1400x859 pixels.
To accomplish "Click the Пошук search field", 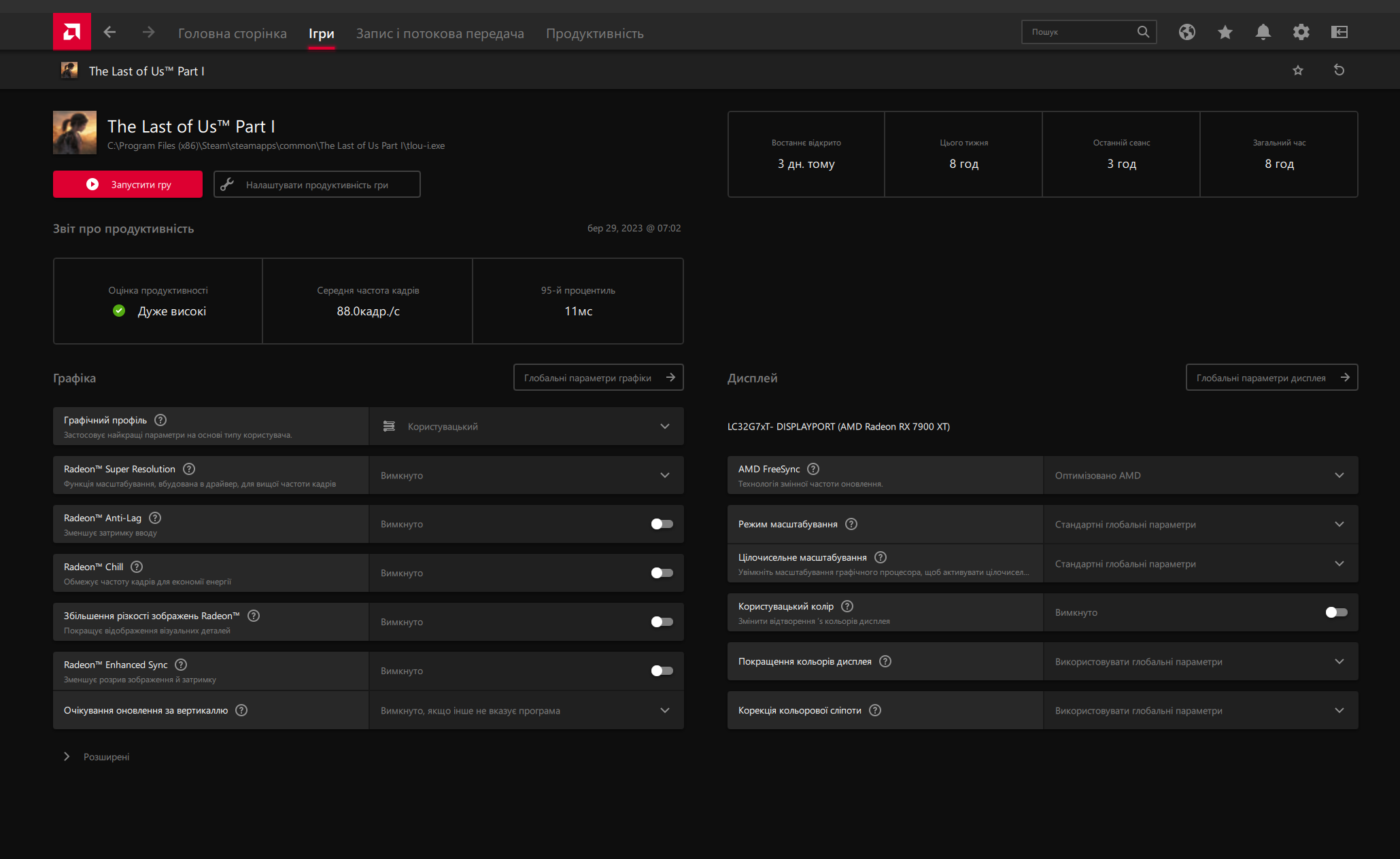I will point(1089,32).
